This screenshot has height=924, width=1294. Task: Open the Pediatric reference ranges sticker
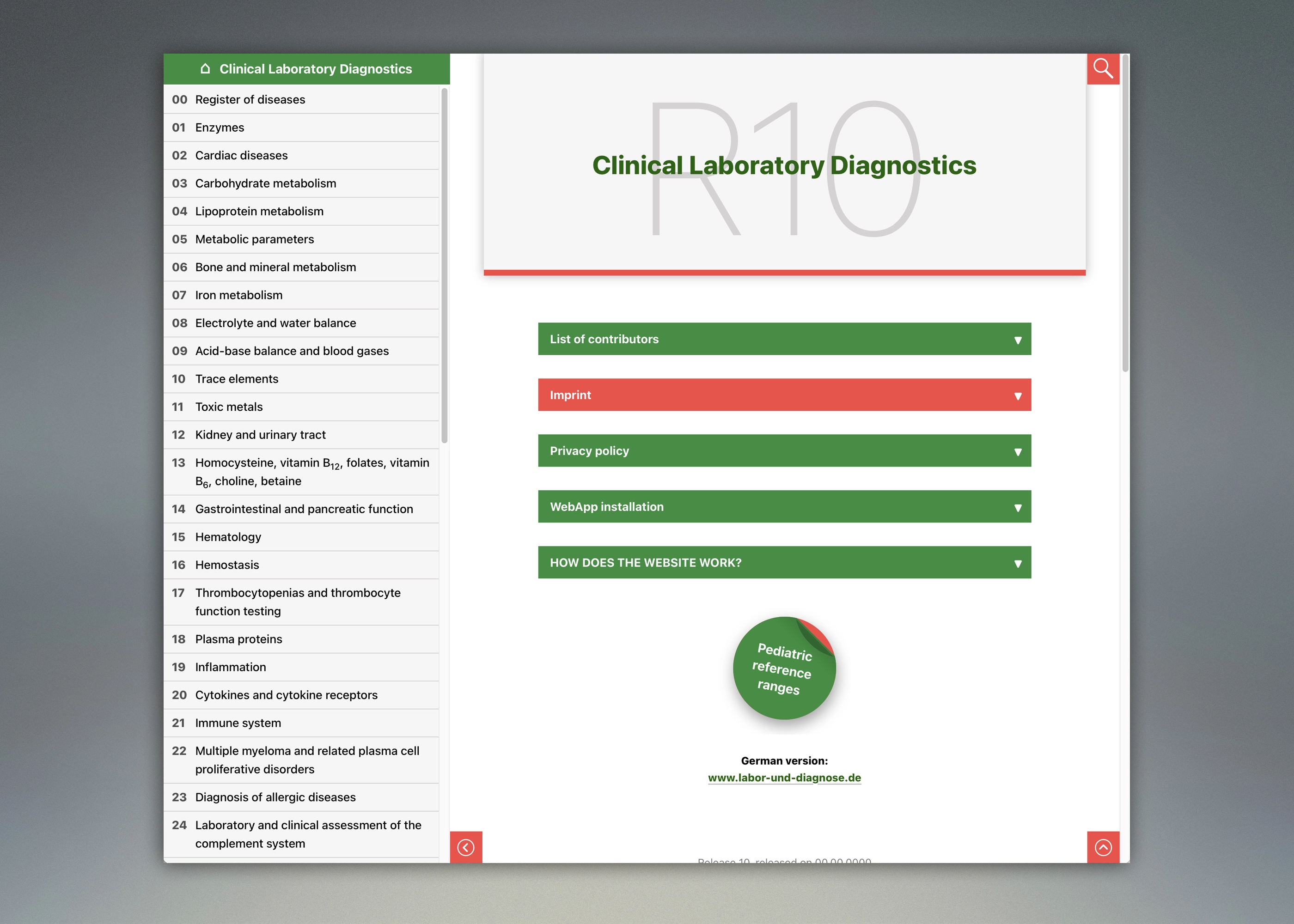pos(784,669)
